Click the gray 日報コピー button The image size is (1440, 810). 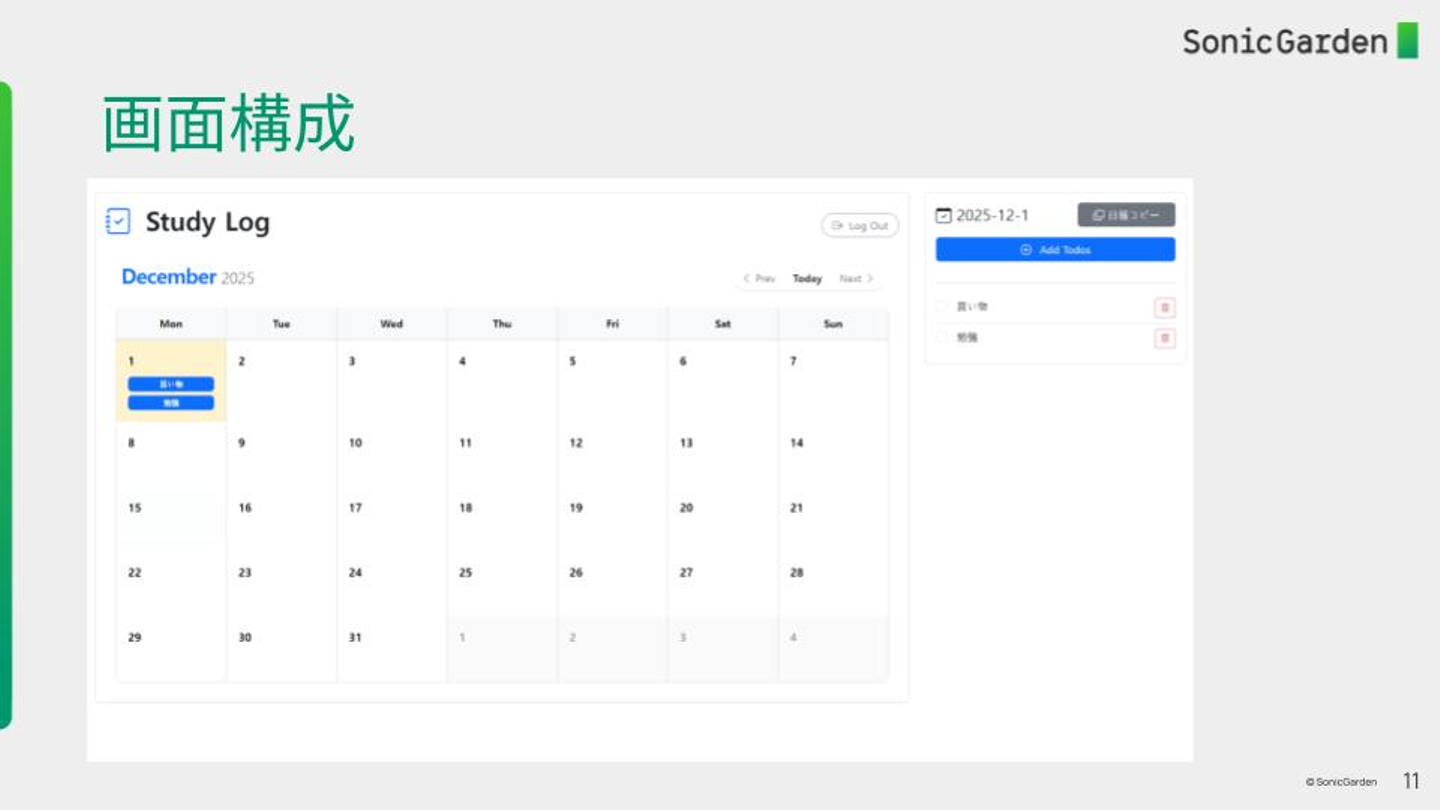(1126, 215)
